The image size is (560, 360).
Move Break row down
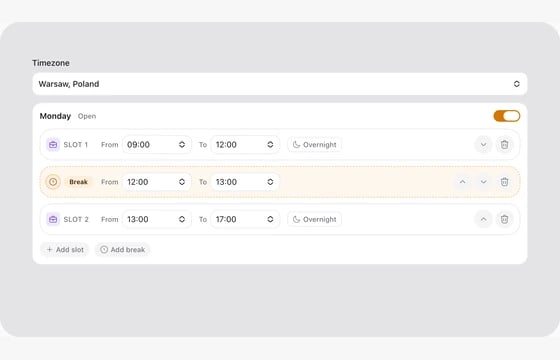(483, 182)
